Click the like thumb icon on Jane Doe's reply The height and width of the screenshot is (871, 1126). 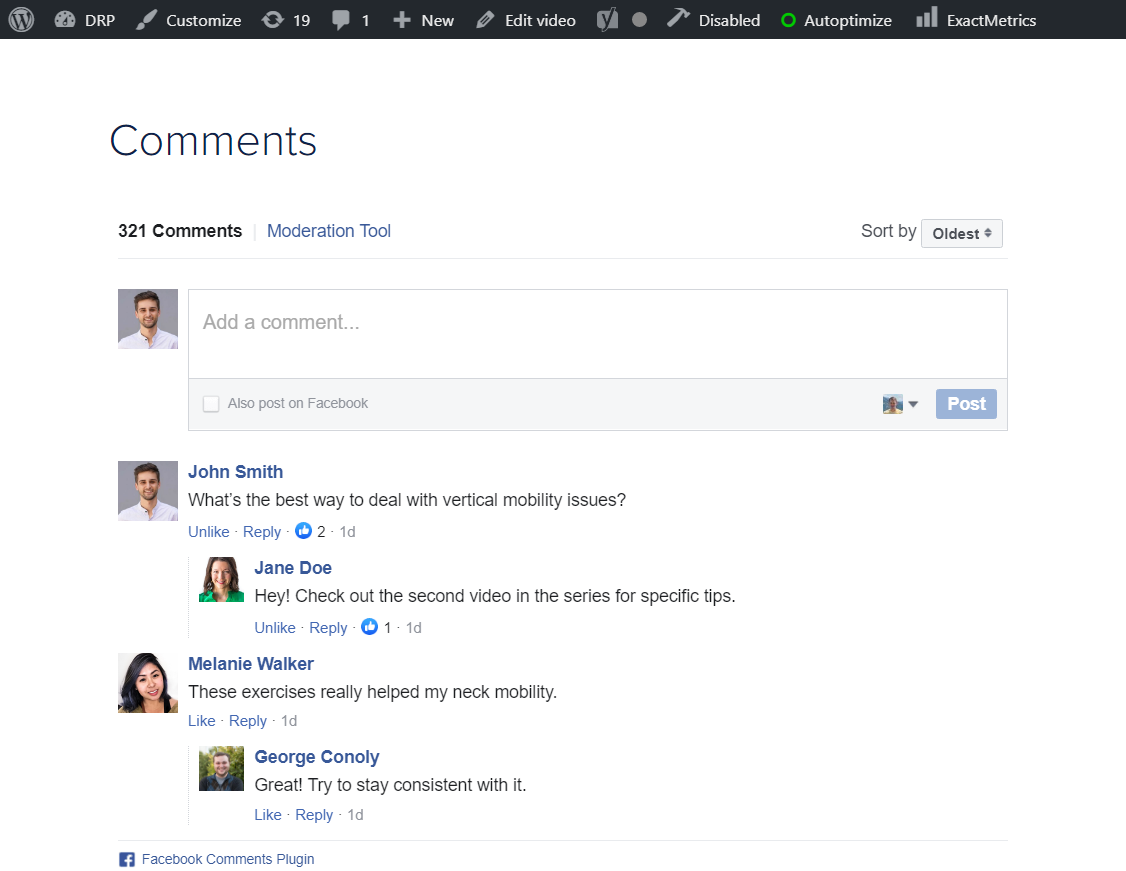click(369, 627)
